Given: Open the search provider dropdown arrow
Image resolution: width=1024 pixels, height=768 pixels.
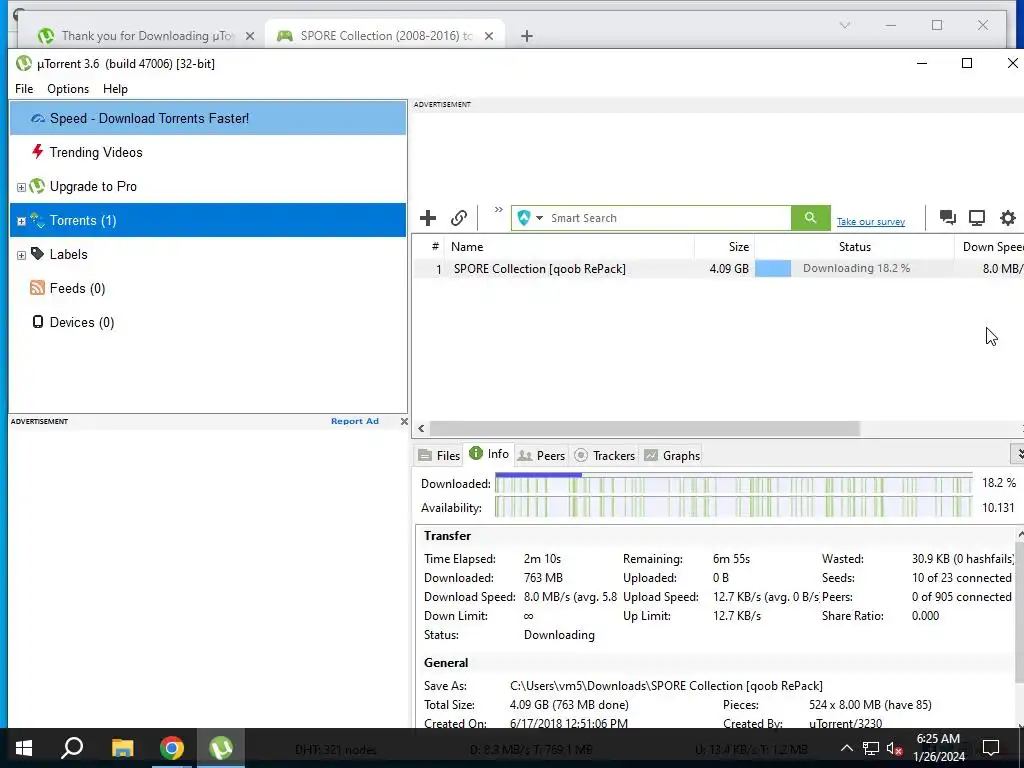Looking at the screenshot, I should tap(539, 218).
